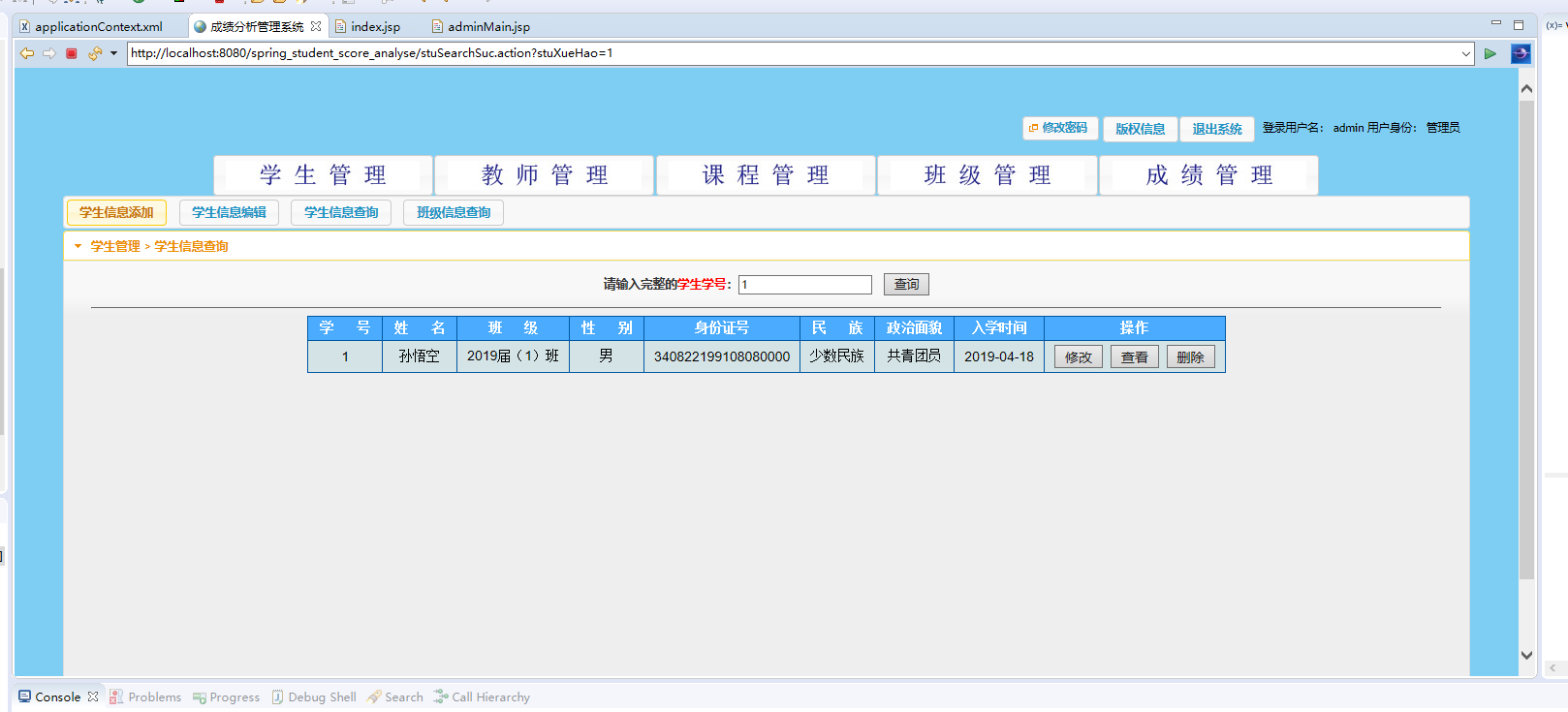
Task: Click enrollment date 2019-04-18
Action: (999, 356)
